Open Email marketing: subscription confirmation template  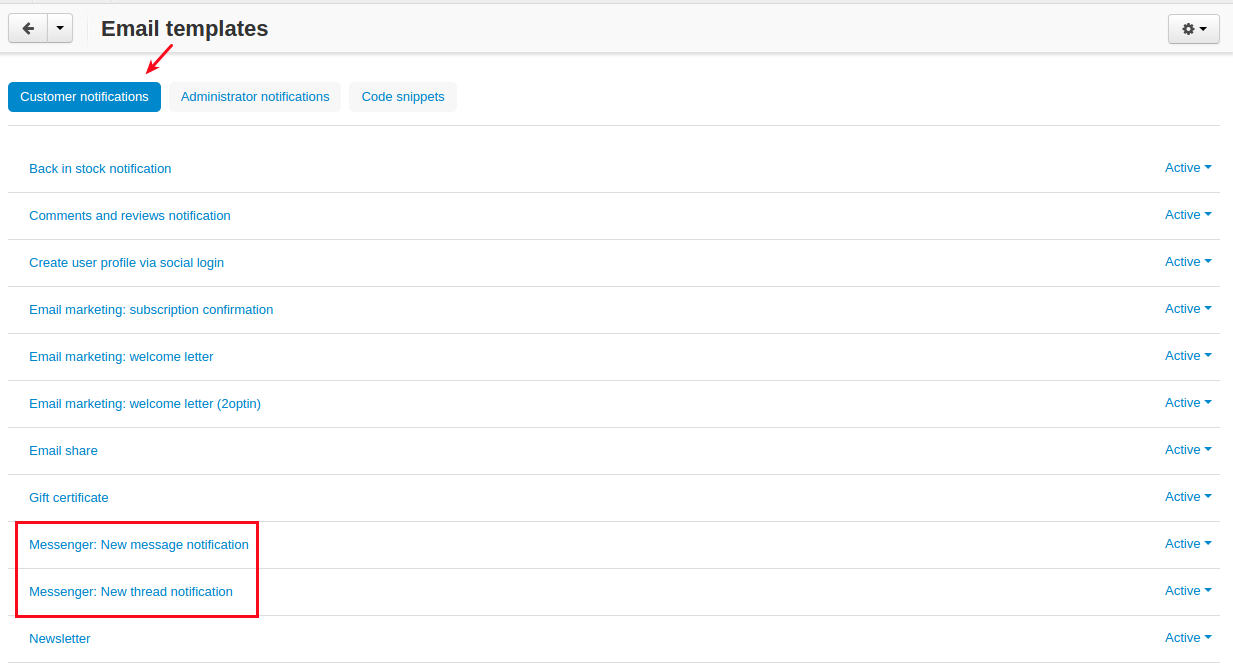pos(151,310)
